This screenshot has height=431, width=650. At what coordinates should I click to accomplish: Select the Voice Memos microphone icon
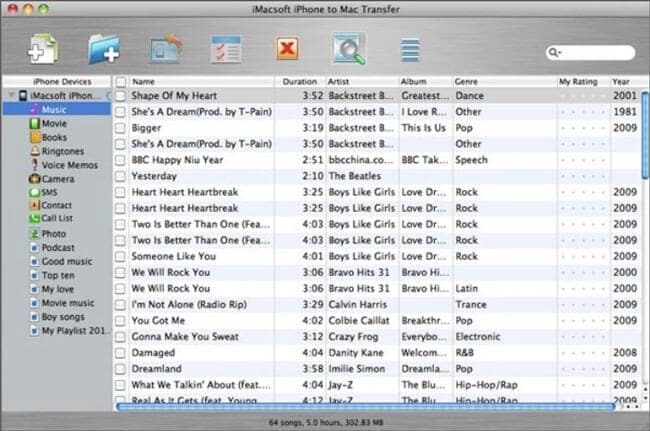35,165
